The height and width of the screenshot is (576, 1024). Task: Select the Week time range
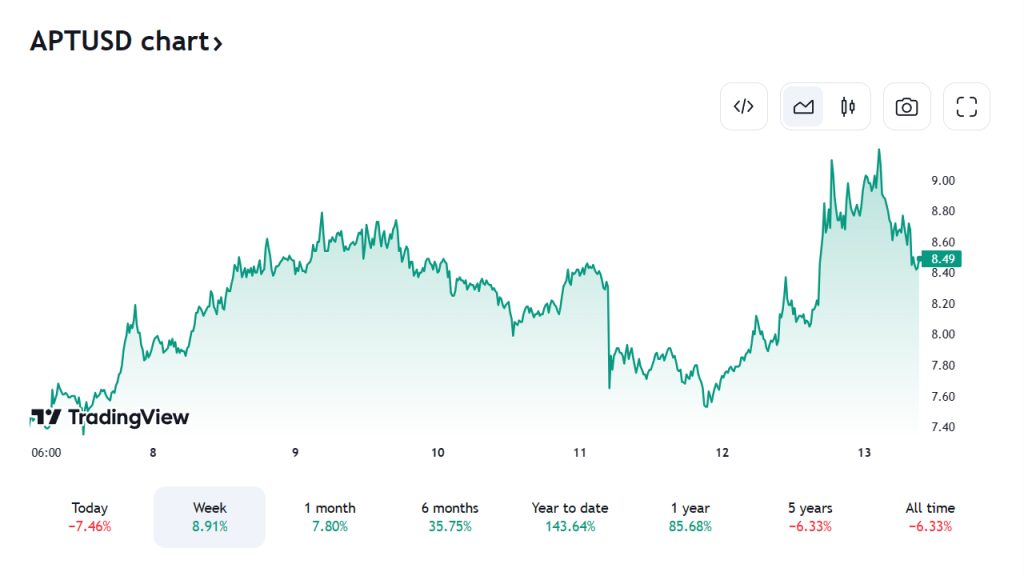coord(209,517)
